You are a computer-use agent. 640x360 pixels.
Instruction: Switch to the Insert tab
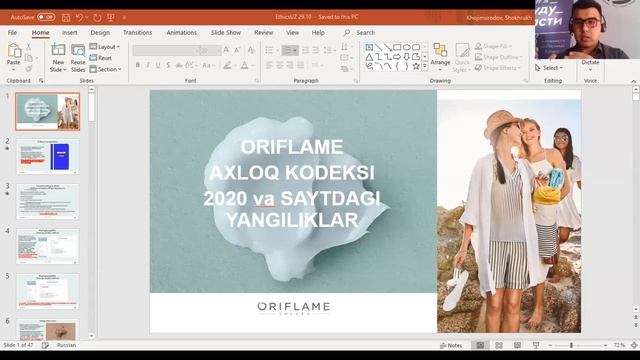70,32
